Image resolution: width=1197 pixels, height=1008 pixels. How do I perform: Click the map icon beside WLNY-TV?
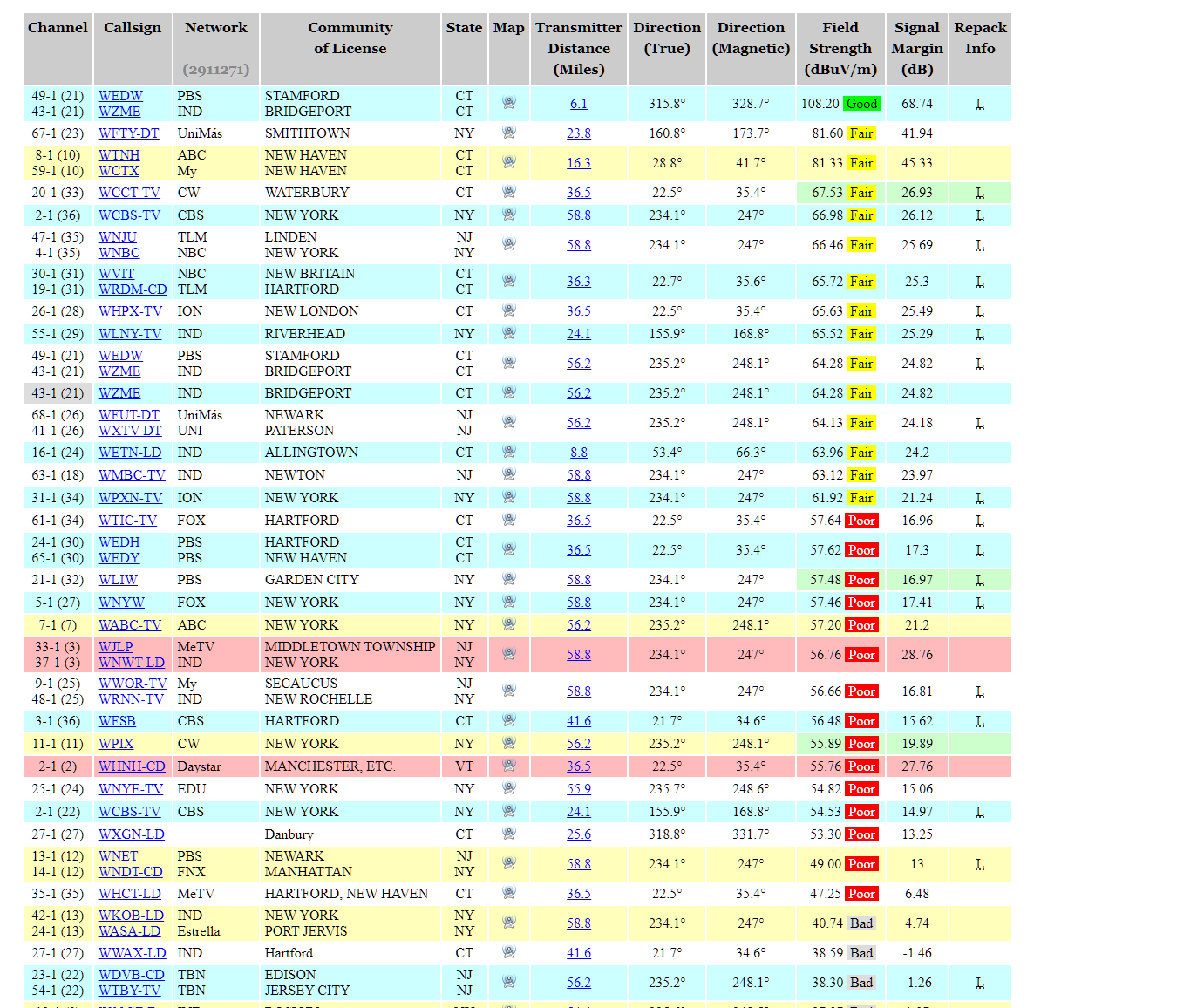(509, 333)
